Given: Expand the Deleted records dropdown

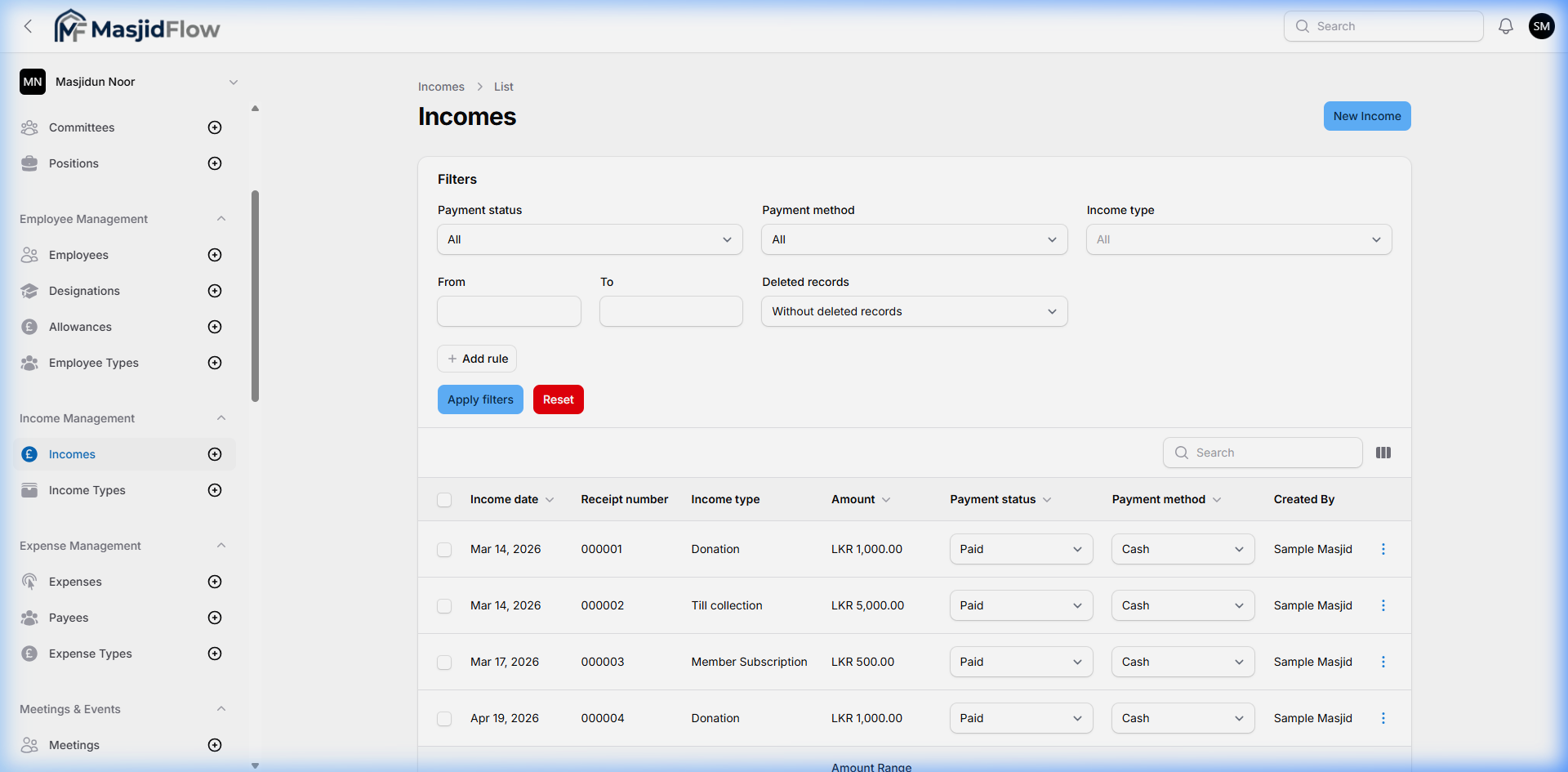Looking at the screenshot, I should (914, 311).
